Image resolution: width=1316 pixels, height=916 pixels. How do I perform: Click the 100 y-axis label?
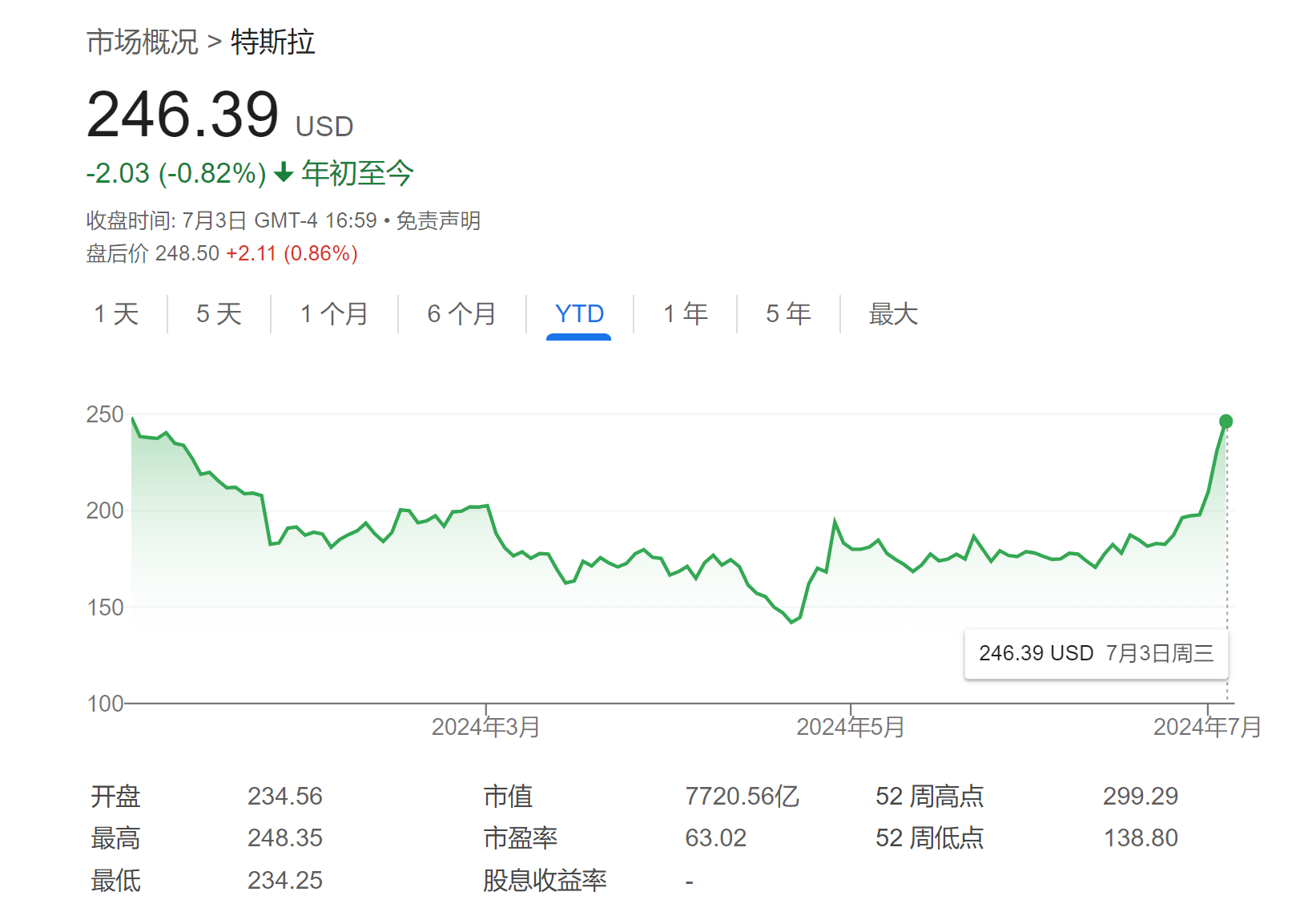click(x=105, y=704)
